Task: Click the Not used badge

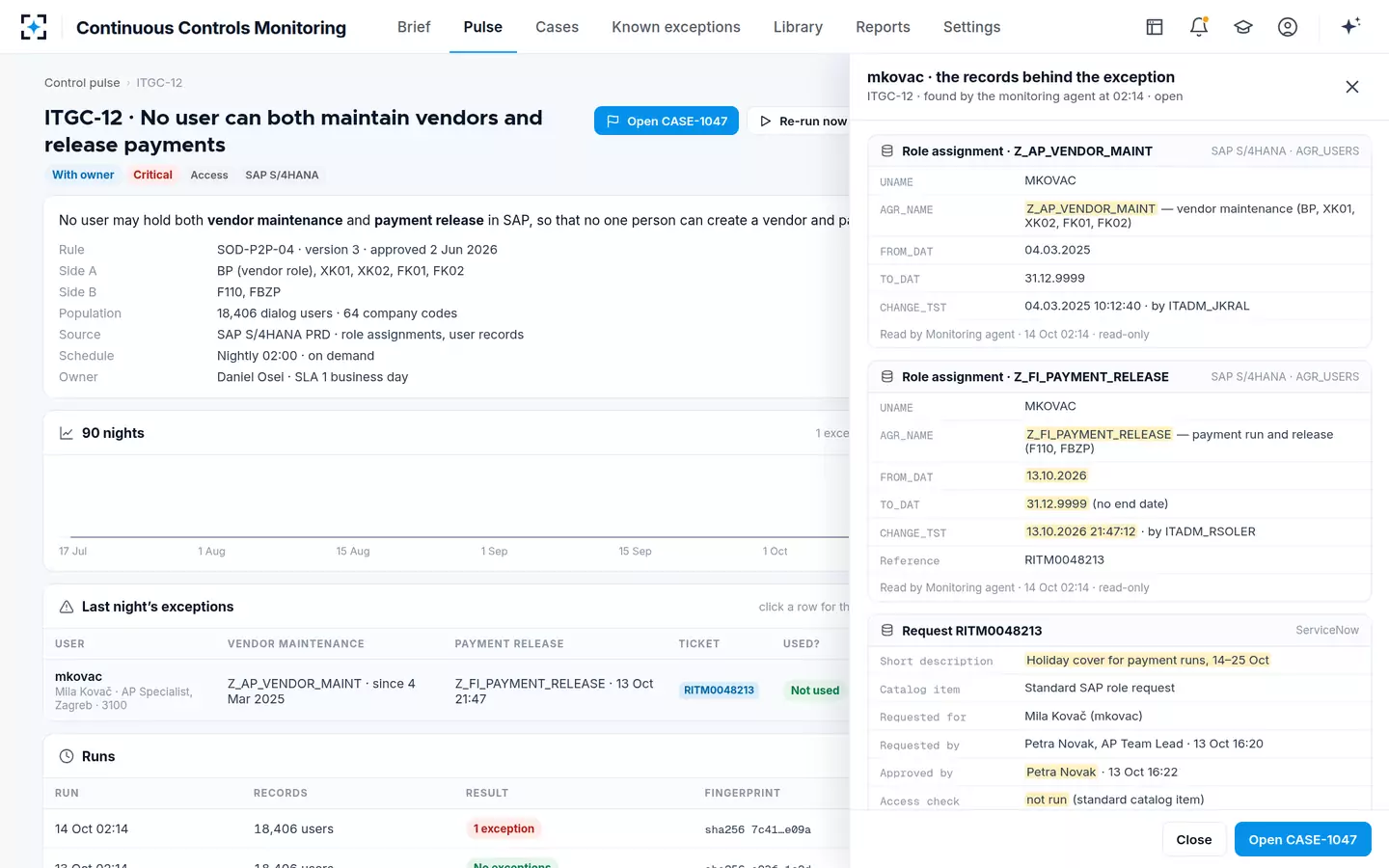Action: 815,691
